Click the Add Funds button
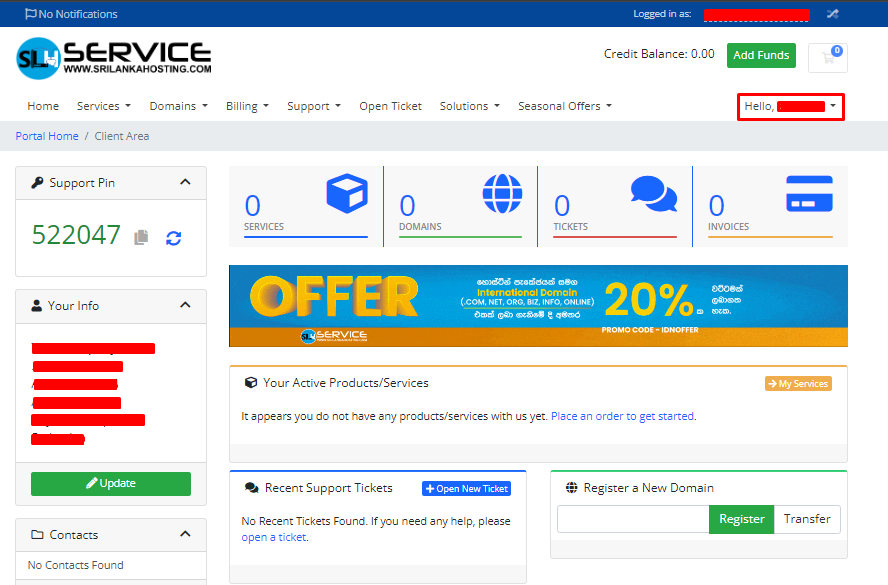Viewport: 888px width, 585px height. click(x=761, y=56)
